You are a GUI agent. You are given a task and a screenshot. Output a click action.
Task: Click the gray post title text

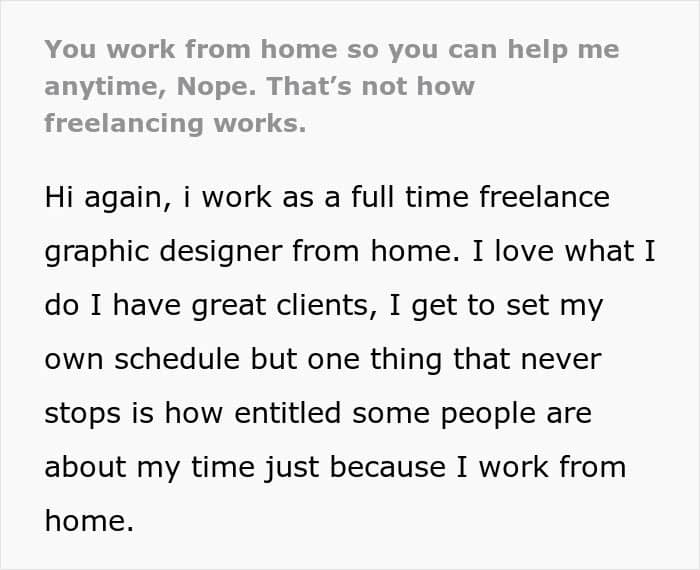coord(332,86)
